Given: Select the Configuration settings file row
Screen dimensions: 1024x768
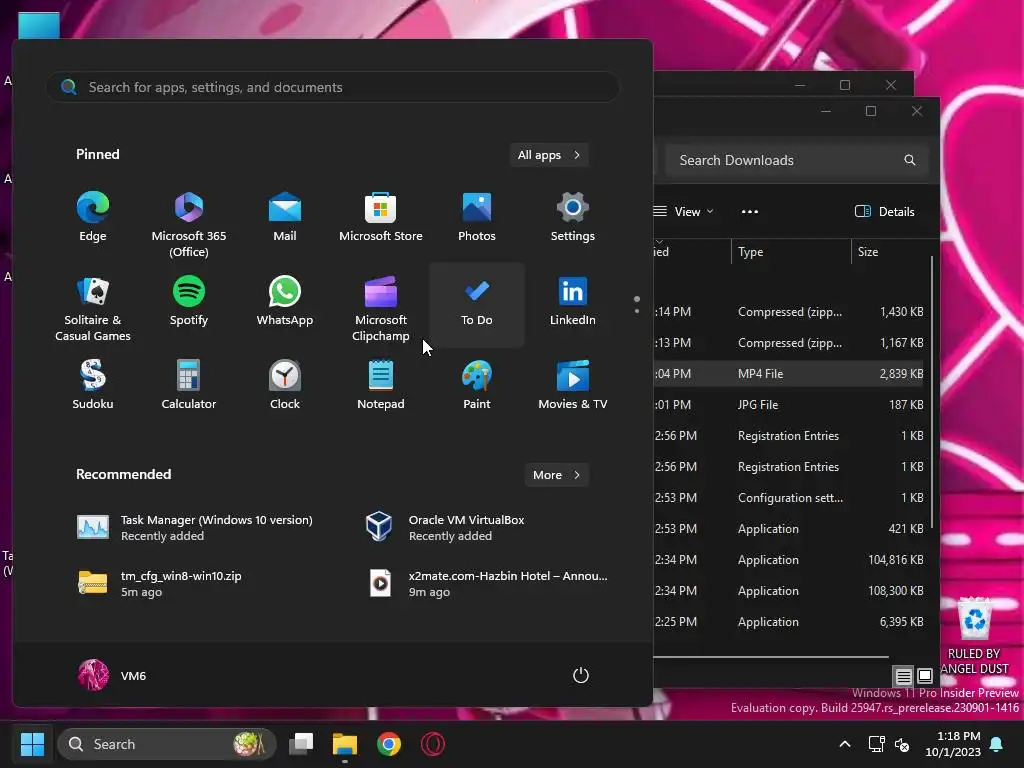Looking at the screenshot, I should 788,498.
